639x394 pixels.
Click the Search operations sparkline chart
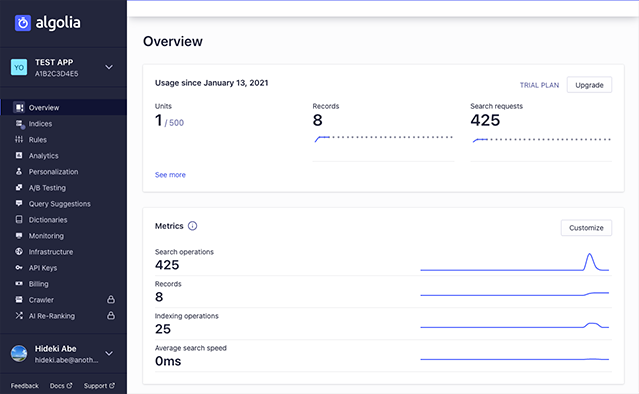point(515,262)
